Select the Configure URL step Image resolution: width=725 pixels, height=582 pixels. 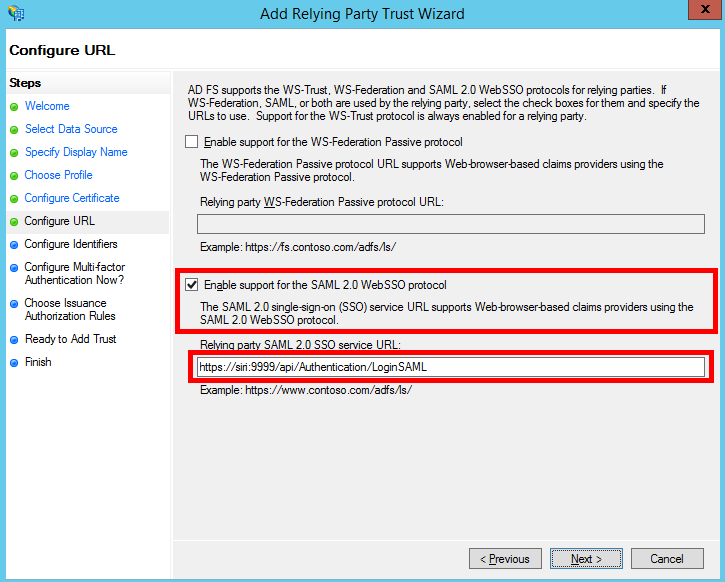60,221
